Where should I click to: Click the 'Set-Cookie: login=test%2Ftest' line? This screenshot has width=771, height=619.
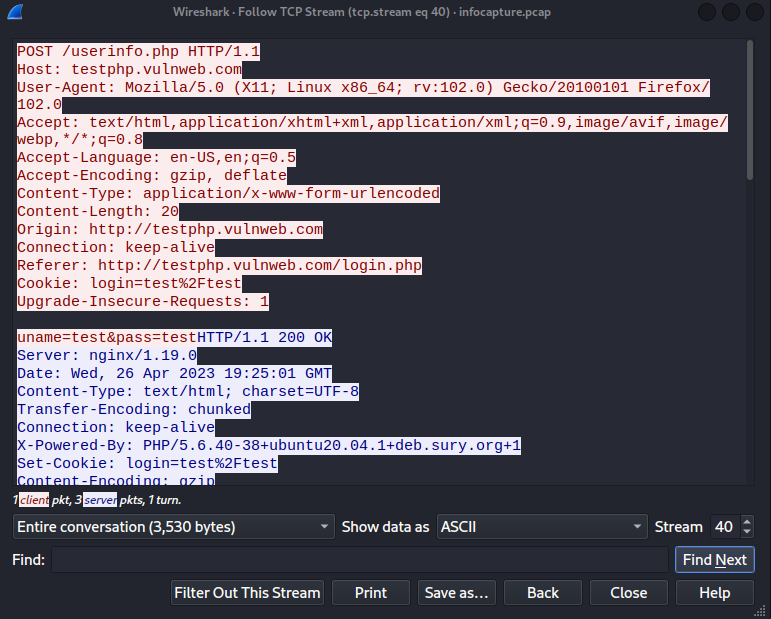148,463
